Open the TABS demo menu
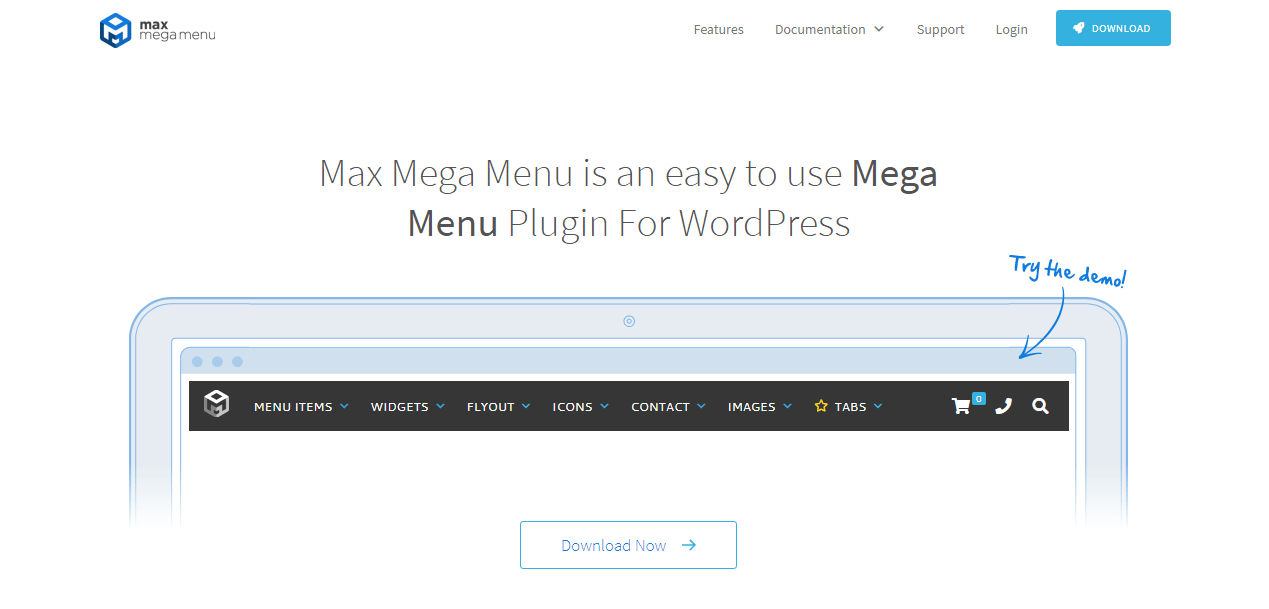The width and height of the screenshot is (1269, 609). click(x=849, y=407)
